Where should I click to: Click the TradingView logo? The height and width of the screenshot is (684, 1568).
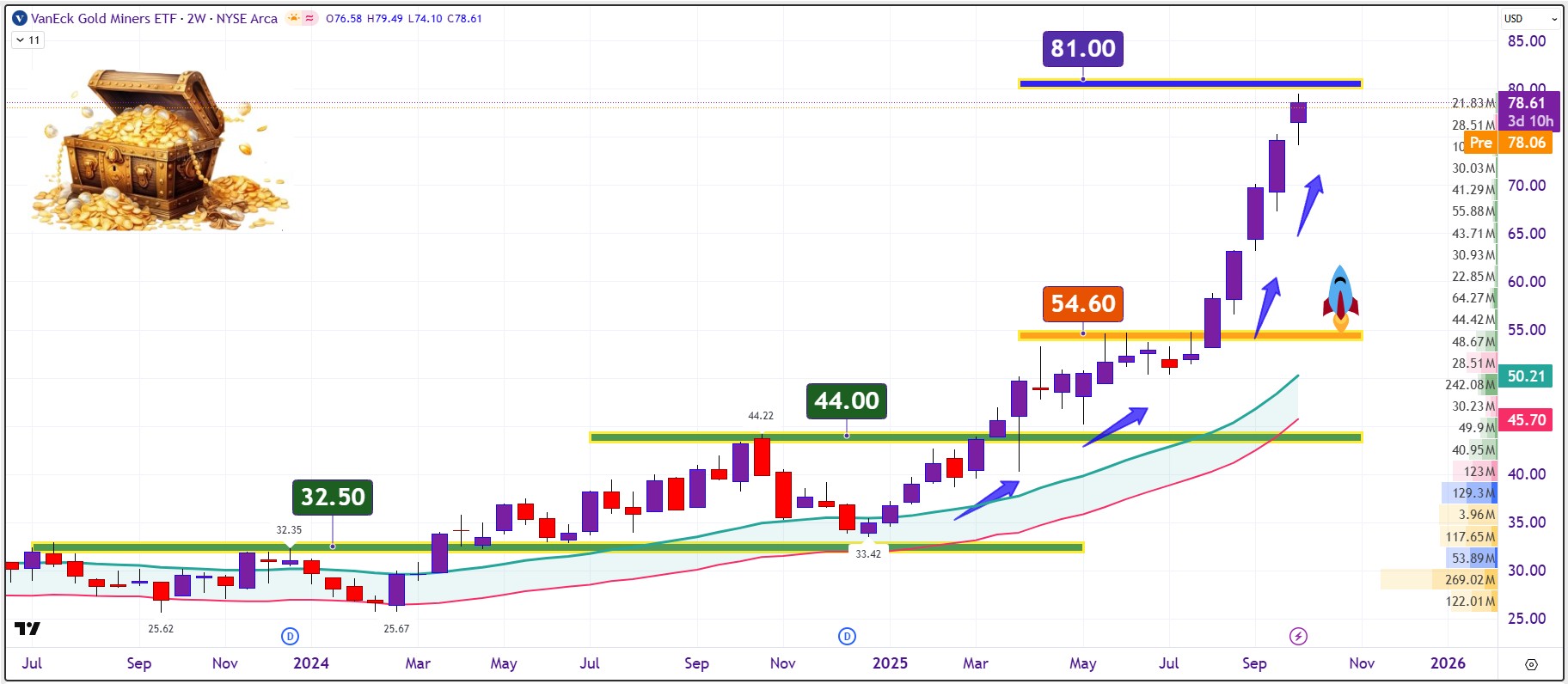pyautogui.click(x=28, y=629)
